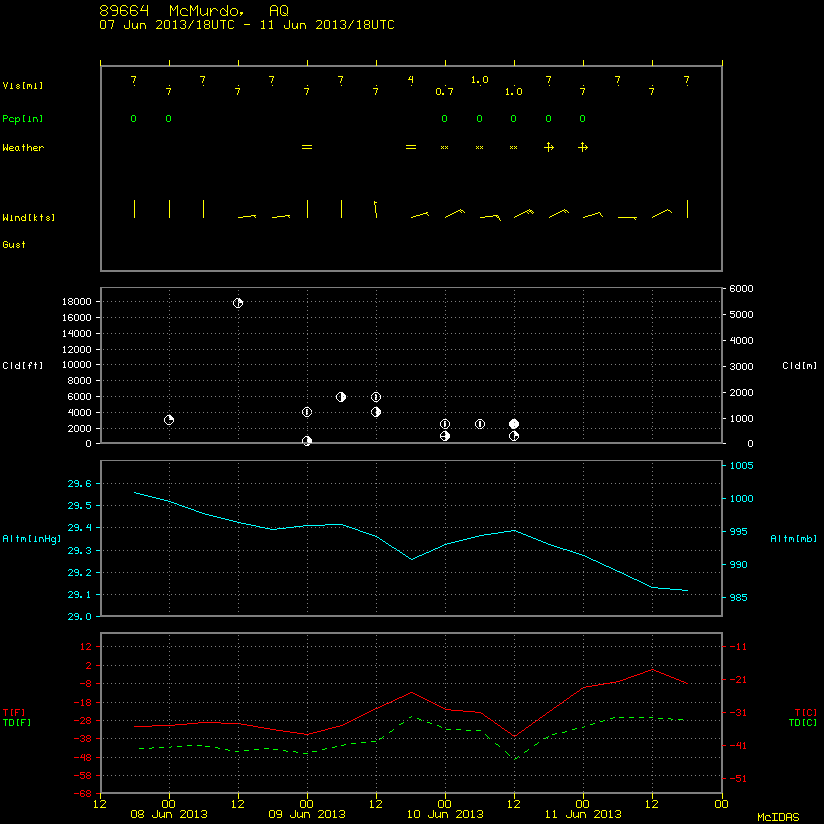The height and width of the screenshot is (824, 824).
Task: Select the first wind barb in the Wind row
Action: coord(135,209)
